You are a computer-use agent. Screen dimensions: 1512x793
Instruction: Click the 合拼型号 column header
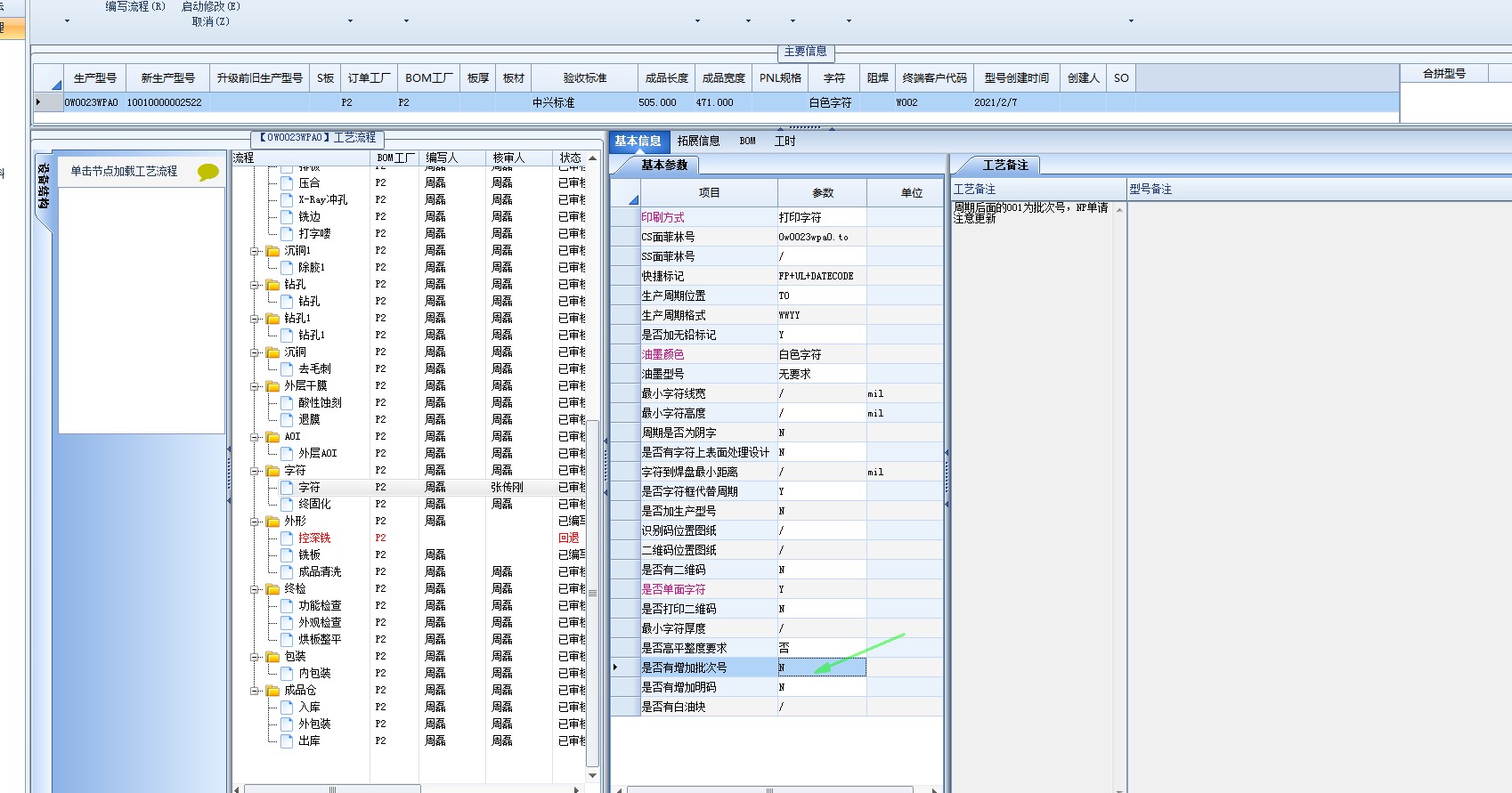[1444, 74]
